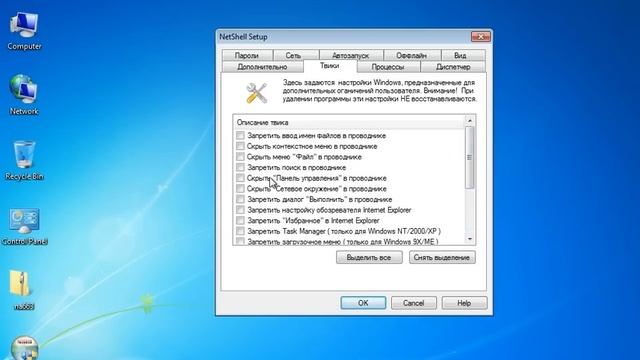Screen dimensions: 640x360
Task: Toggle 'Скрыть меню Файл в проводнике'
Action: (240, 156)
